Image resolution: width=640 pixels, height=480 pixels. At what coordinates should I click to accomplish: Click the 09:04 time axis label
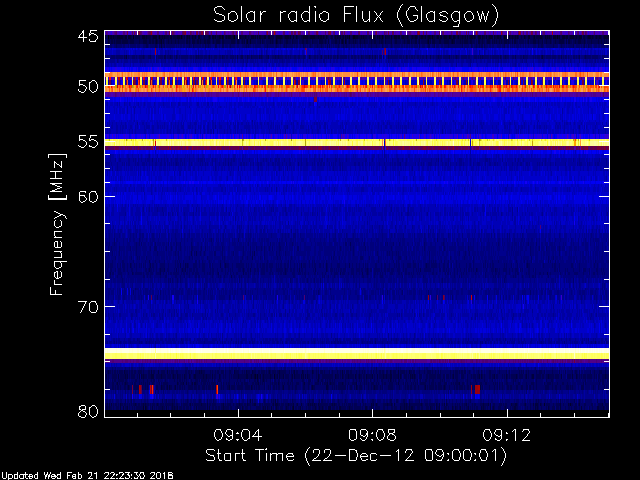coord(238,435)
